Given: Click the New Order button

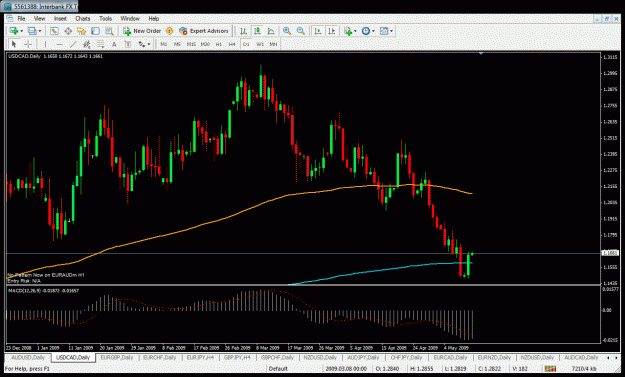Looking at the screenshot, I should tap(142, 31).
